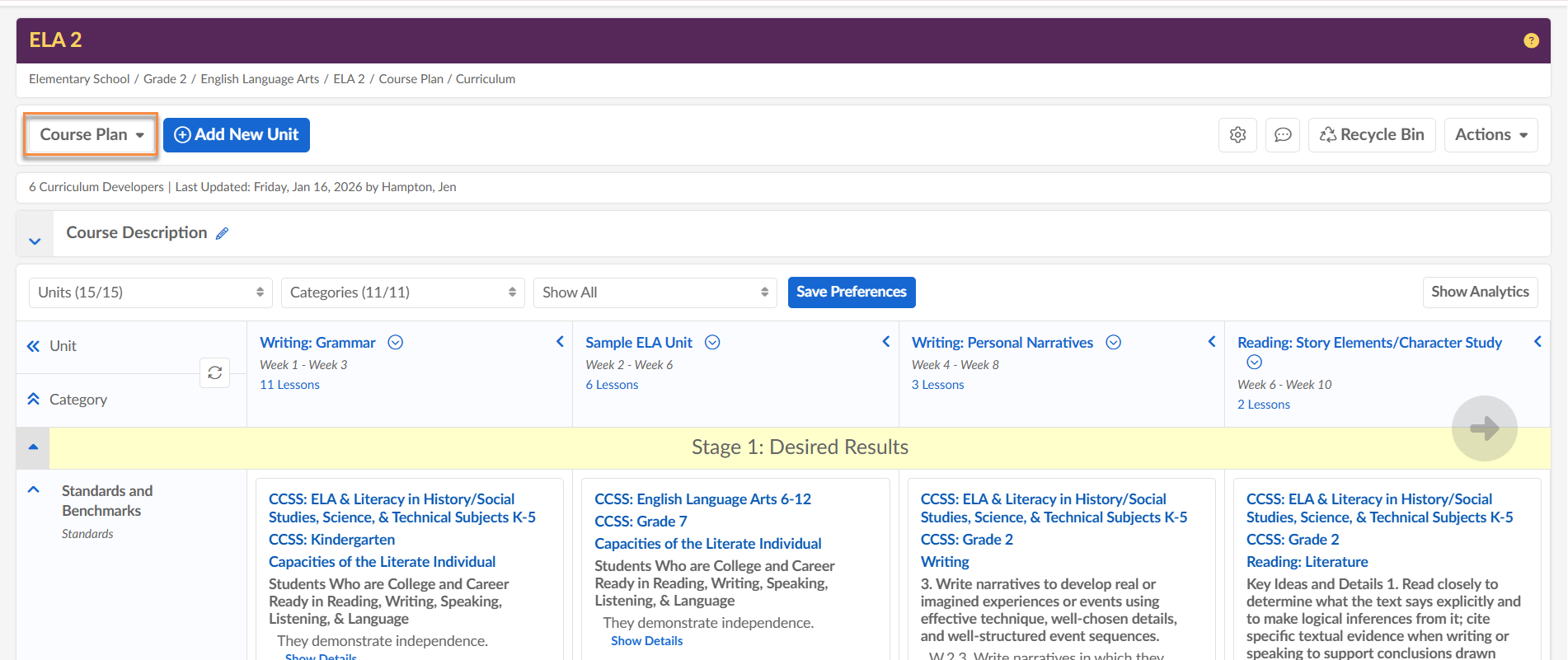
Task: Click the help question mark icon
Action: [x=1531, y=40]
